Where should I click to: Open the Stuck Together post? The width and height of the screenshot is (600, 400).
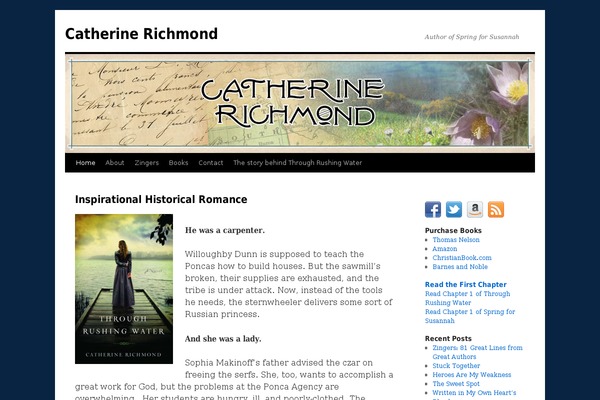(x=456, y=366)
